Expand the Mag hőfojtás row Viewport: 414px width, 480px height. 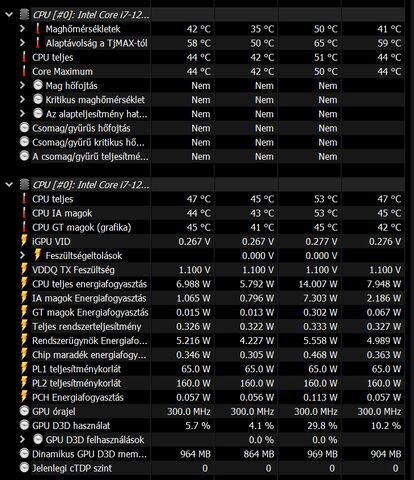coord(22,86)
